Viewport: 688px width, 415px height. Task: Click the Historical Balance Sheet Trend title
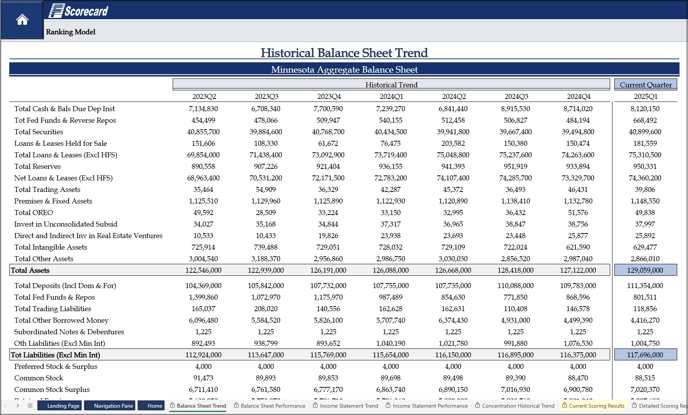click(344, 53)
